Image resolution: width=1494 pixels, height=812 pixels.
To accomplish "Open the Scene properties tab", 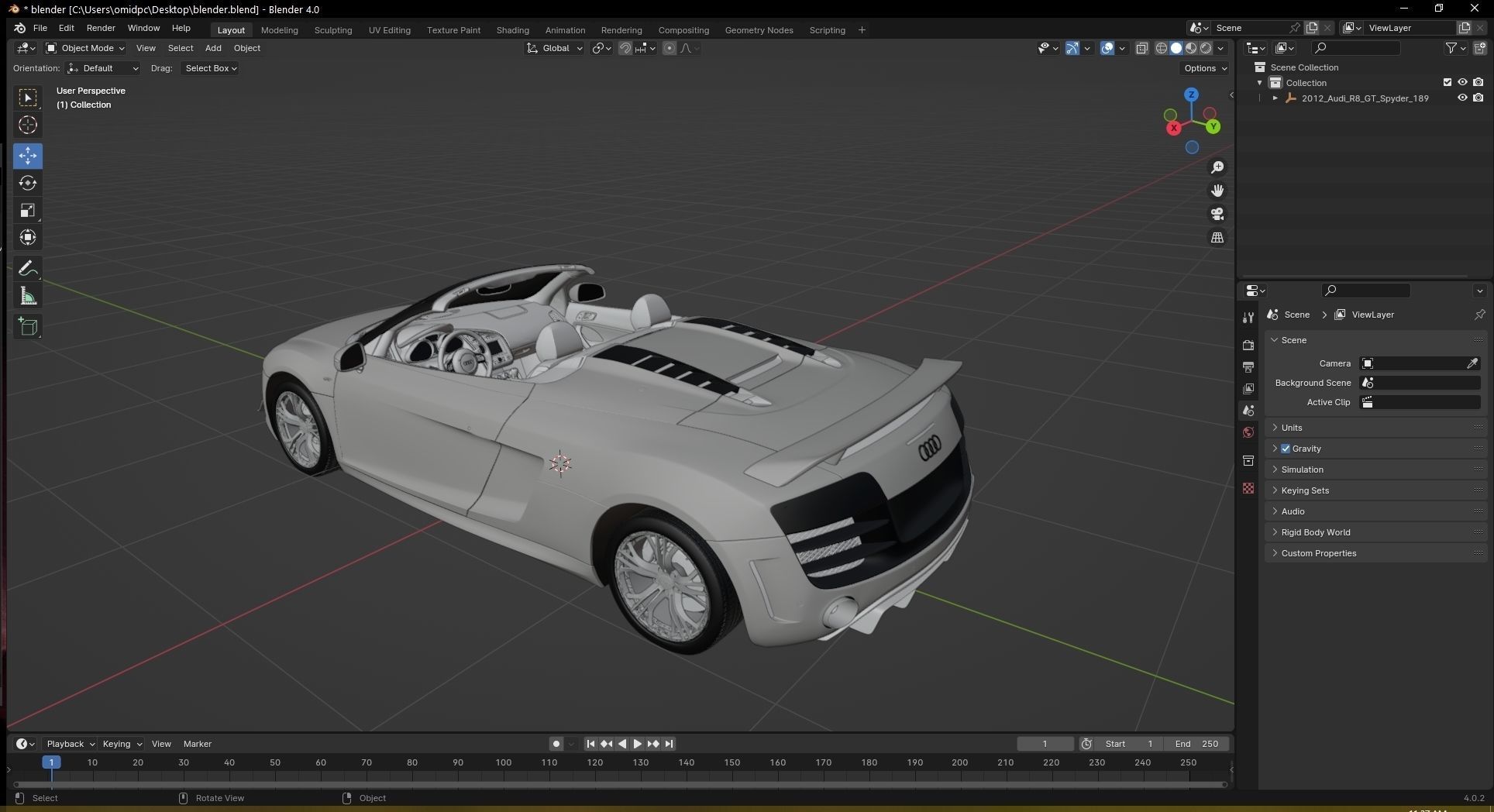I will (x=1248, y=410).
